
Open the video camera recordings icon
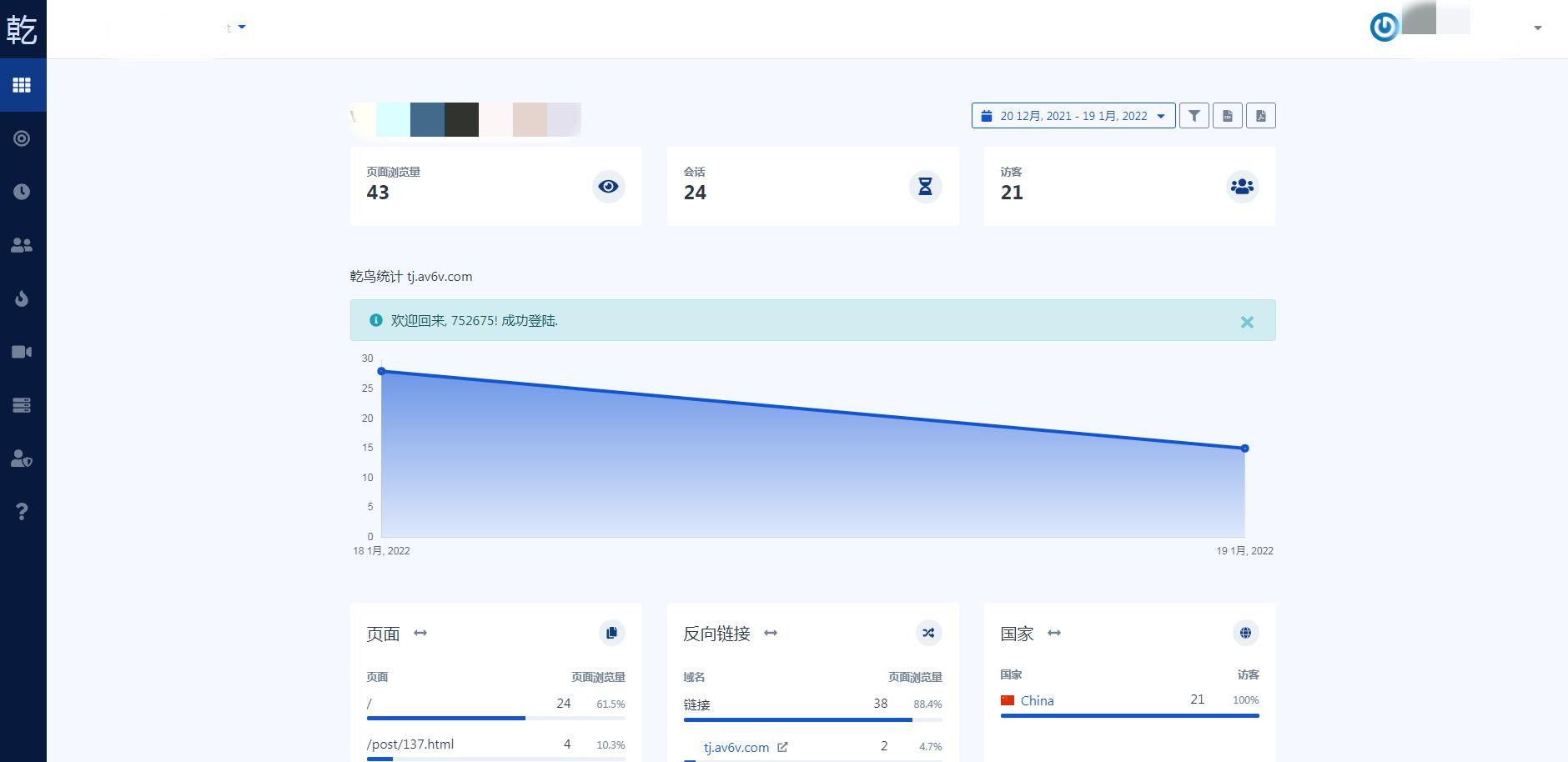(x=22, y=352)
